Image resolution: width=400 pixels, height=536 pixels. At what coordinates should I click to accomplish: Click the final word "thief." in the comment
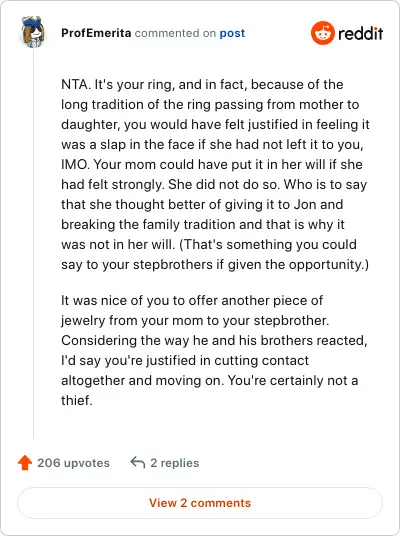tap(77, 400)
